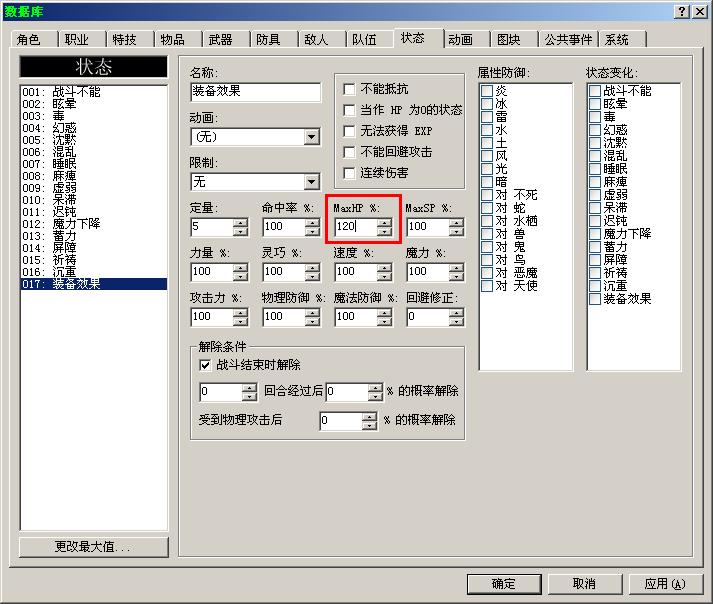713x604 pixels.
Task: Switch to the 角色 tab
Action: [x=34, y=40]
